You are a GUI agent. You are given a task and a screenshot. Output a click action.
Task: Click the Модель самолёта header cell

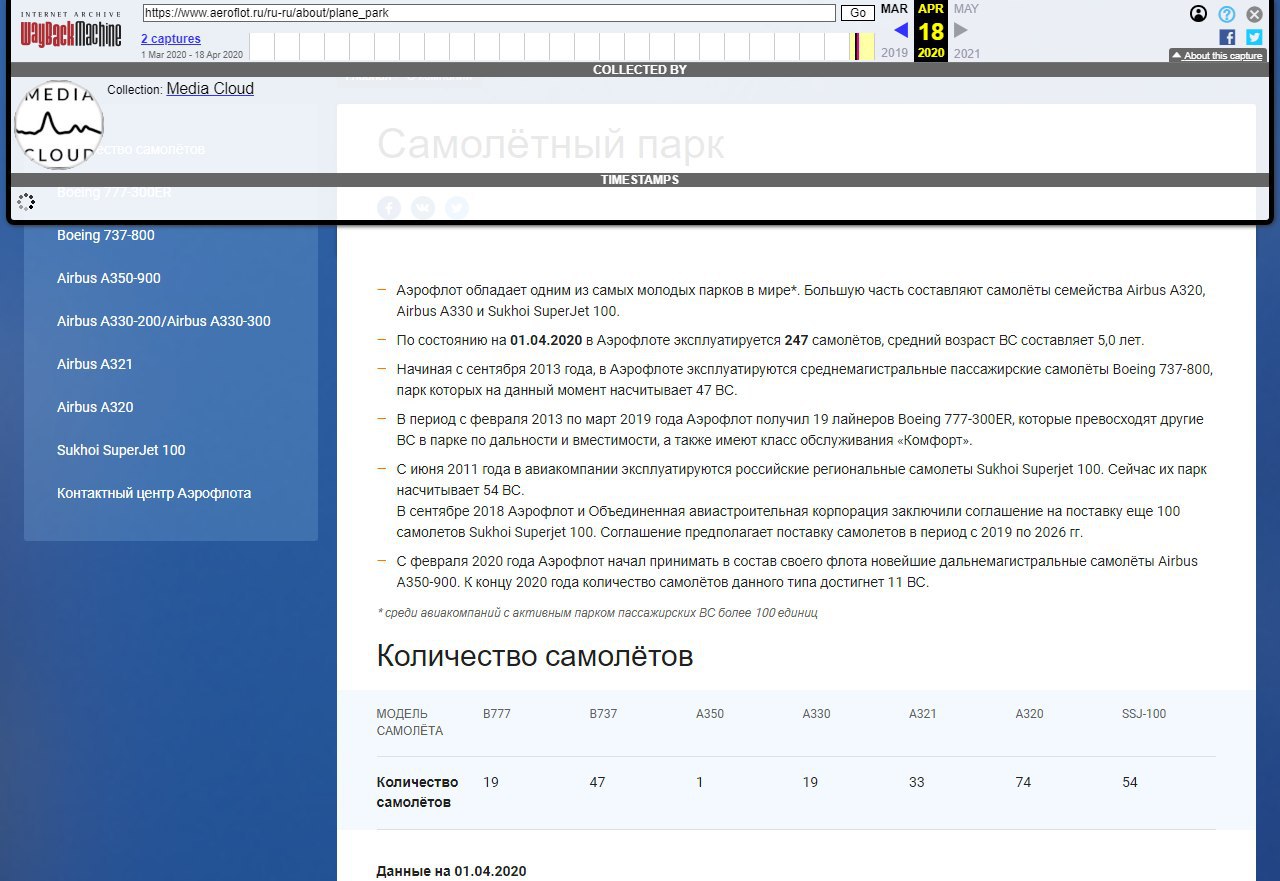409,722
